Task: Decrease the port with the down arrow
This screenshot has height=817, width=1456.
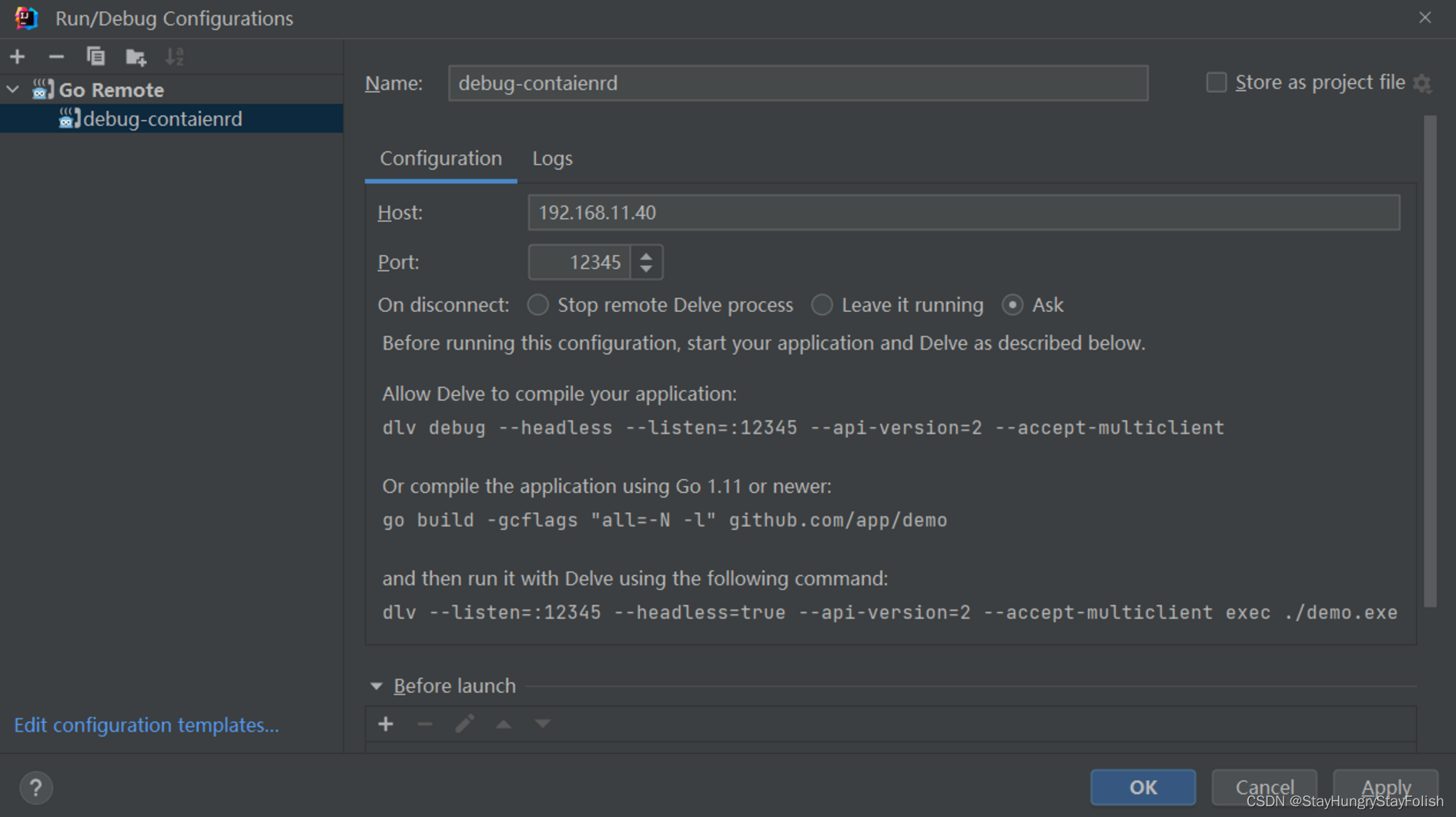Action: [646, 270]
